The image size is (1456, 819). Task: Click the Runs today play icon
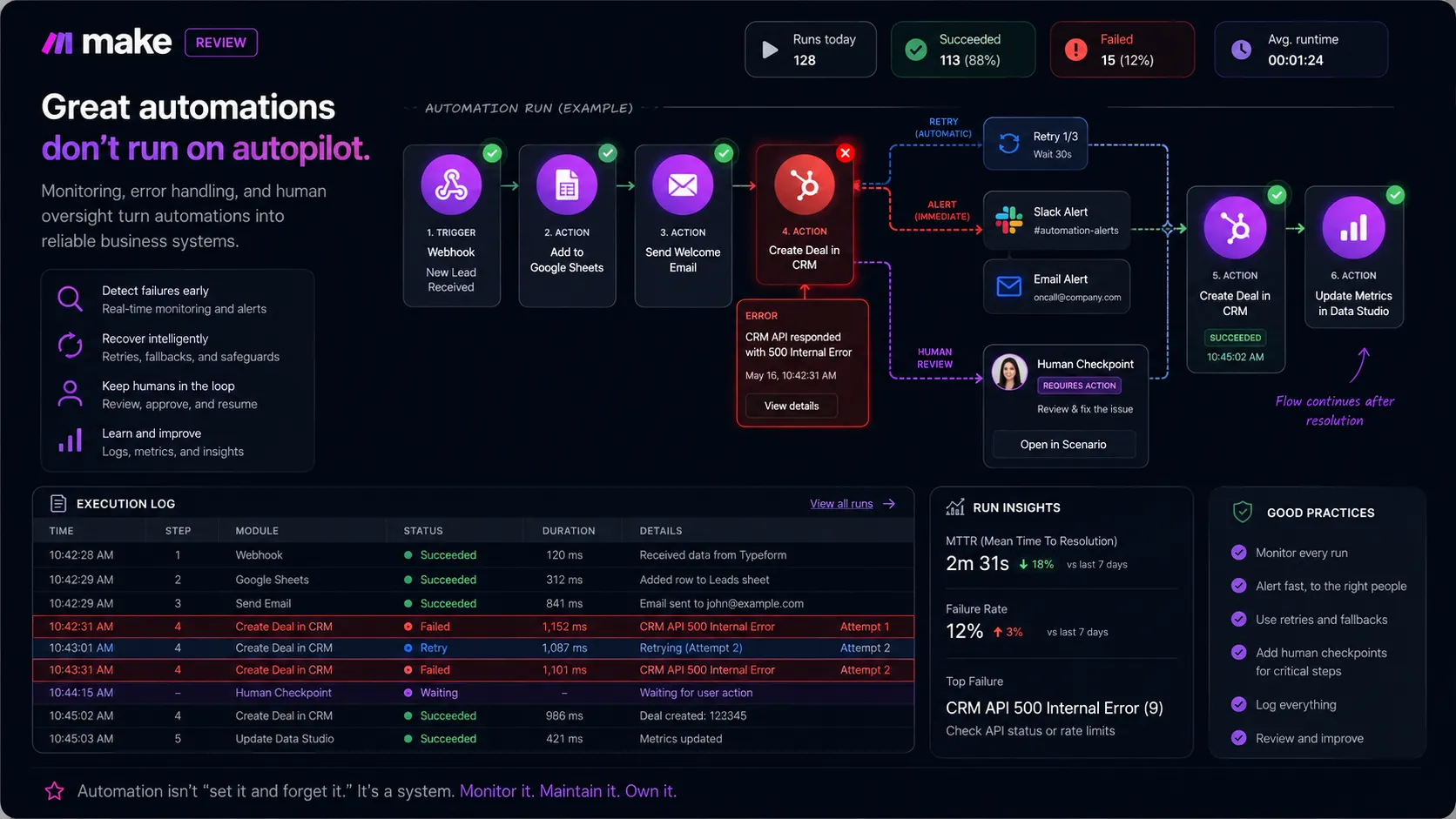pos(770,50)
